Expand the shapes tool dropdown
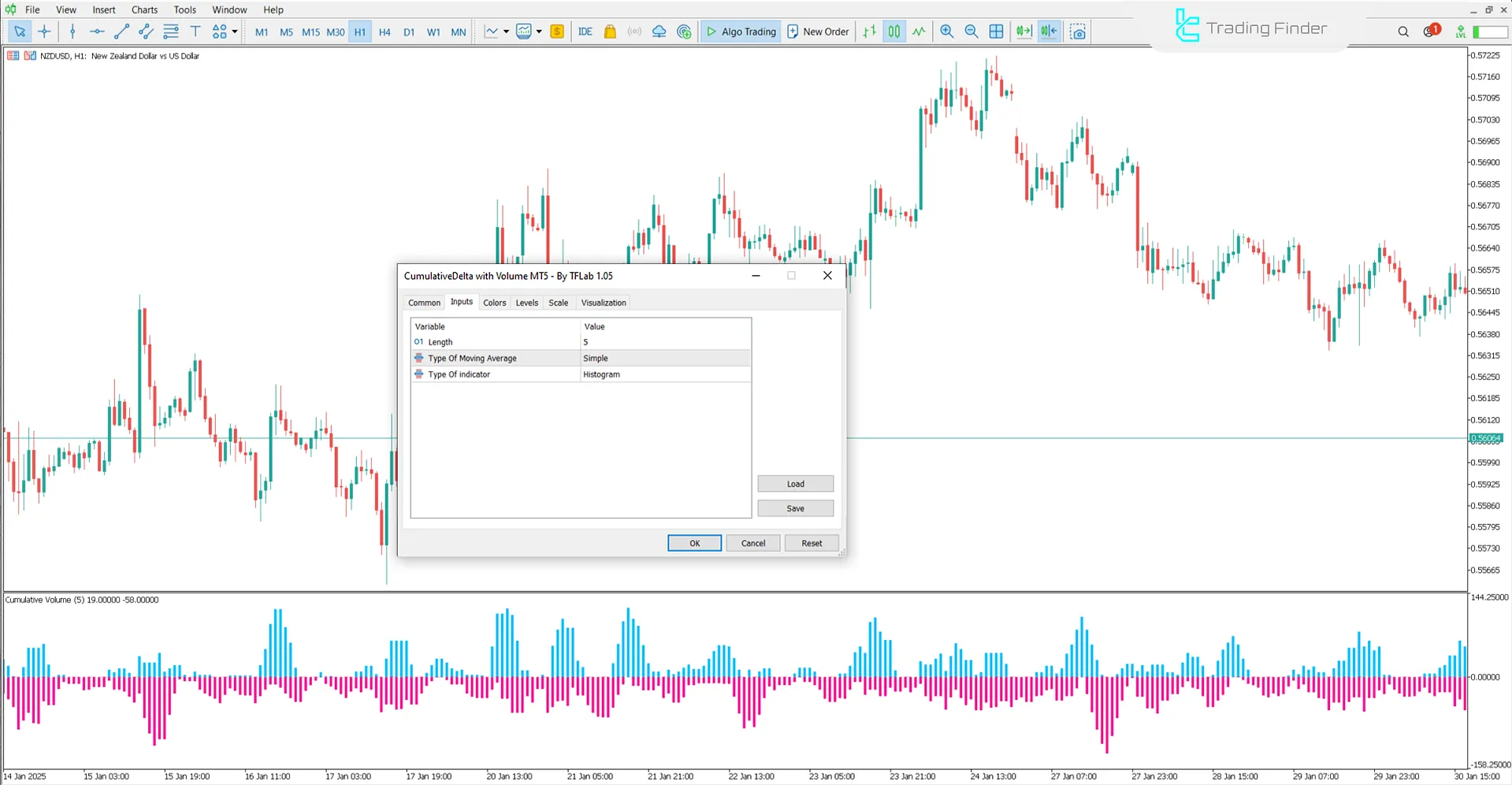1512x785 pixels. point(234,32)
